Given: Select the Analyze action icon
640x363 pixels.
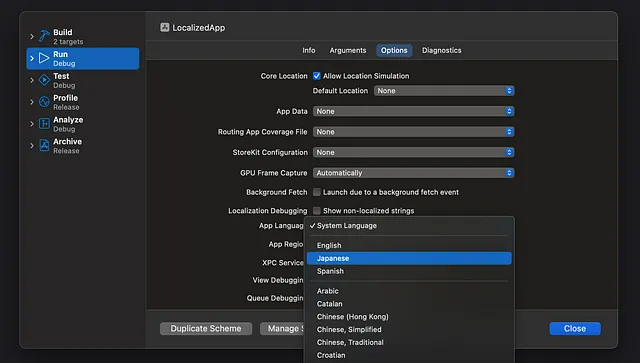Looking at the screenshot, I should click(x=44, y=123).
